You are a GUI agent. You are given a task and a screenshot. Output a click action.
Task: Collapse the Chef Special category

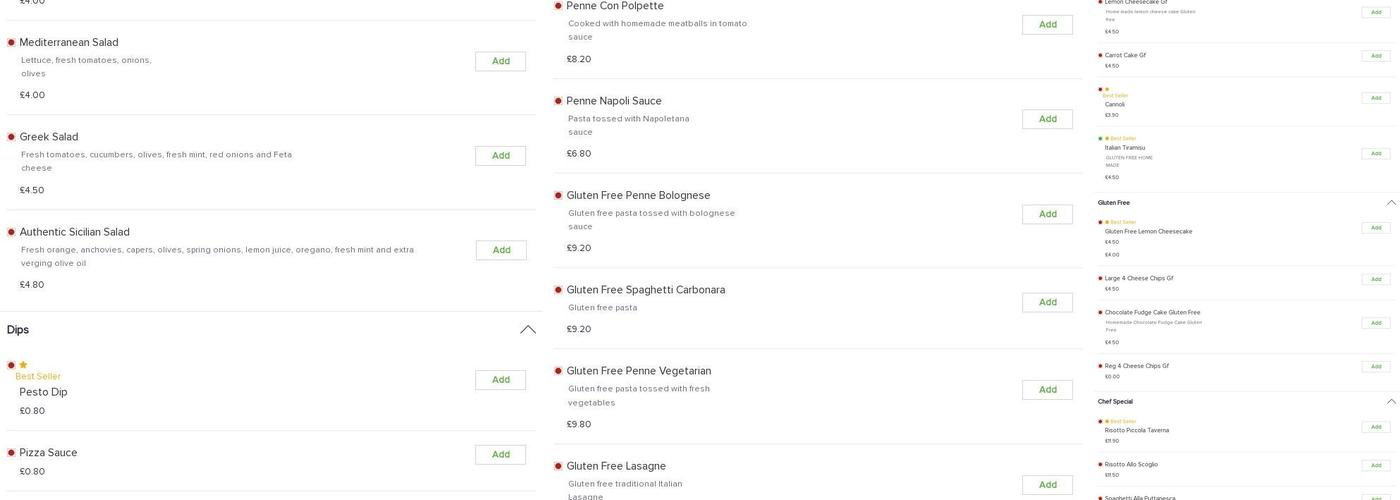click(x=1390, y=402)
